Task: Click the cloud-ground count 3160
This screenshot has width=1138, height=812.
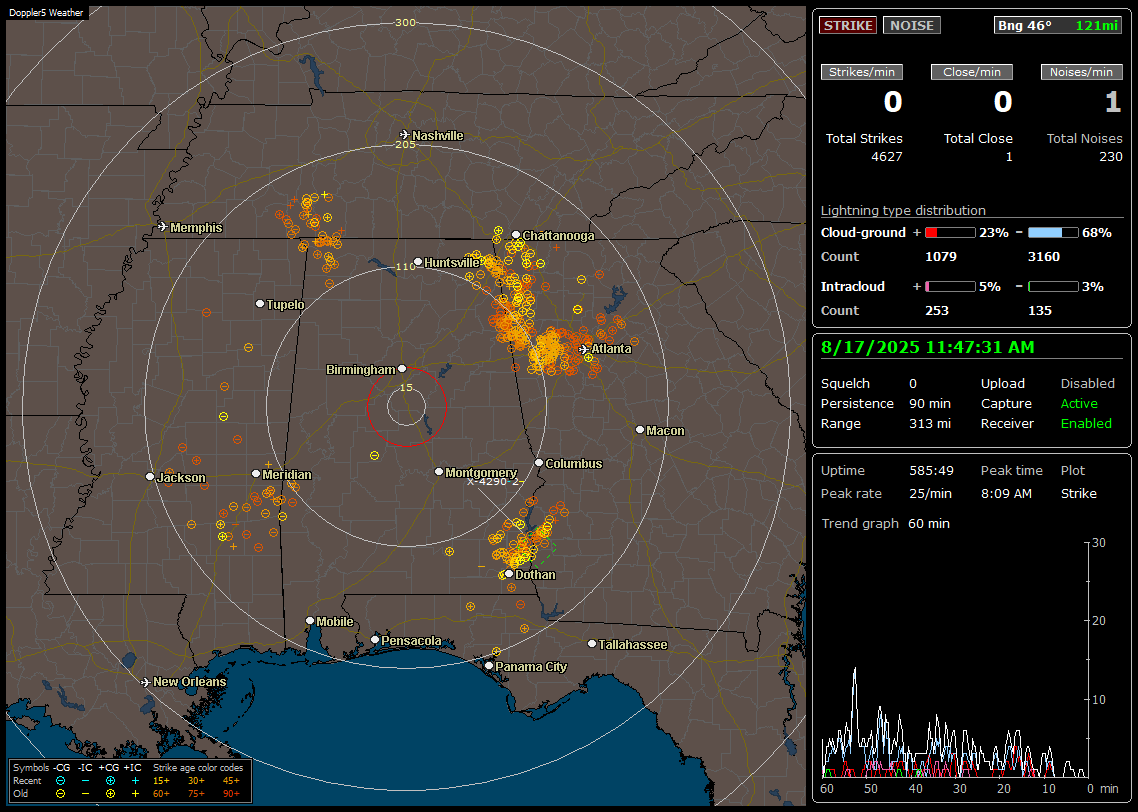Action: click(1044, 257)
